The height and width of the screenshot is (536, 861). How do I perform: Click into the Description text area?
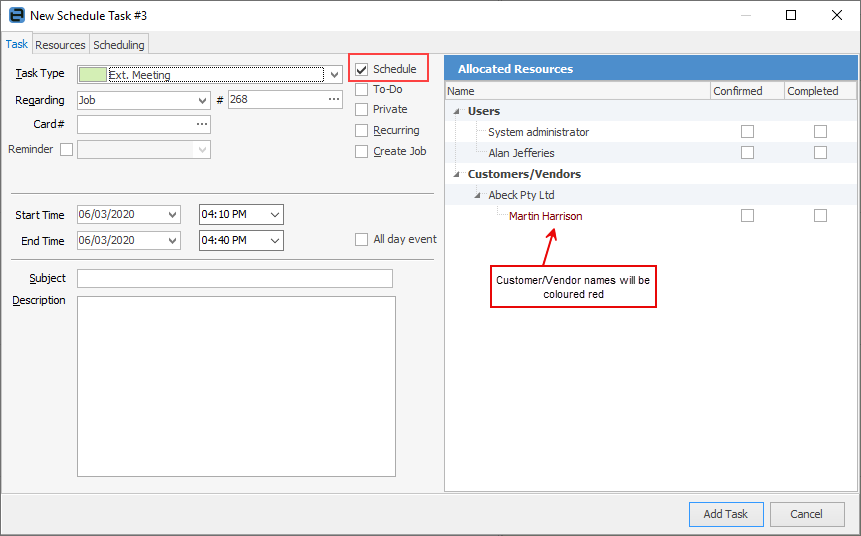click(236, 387)
